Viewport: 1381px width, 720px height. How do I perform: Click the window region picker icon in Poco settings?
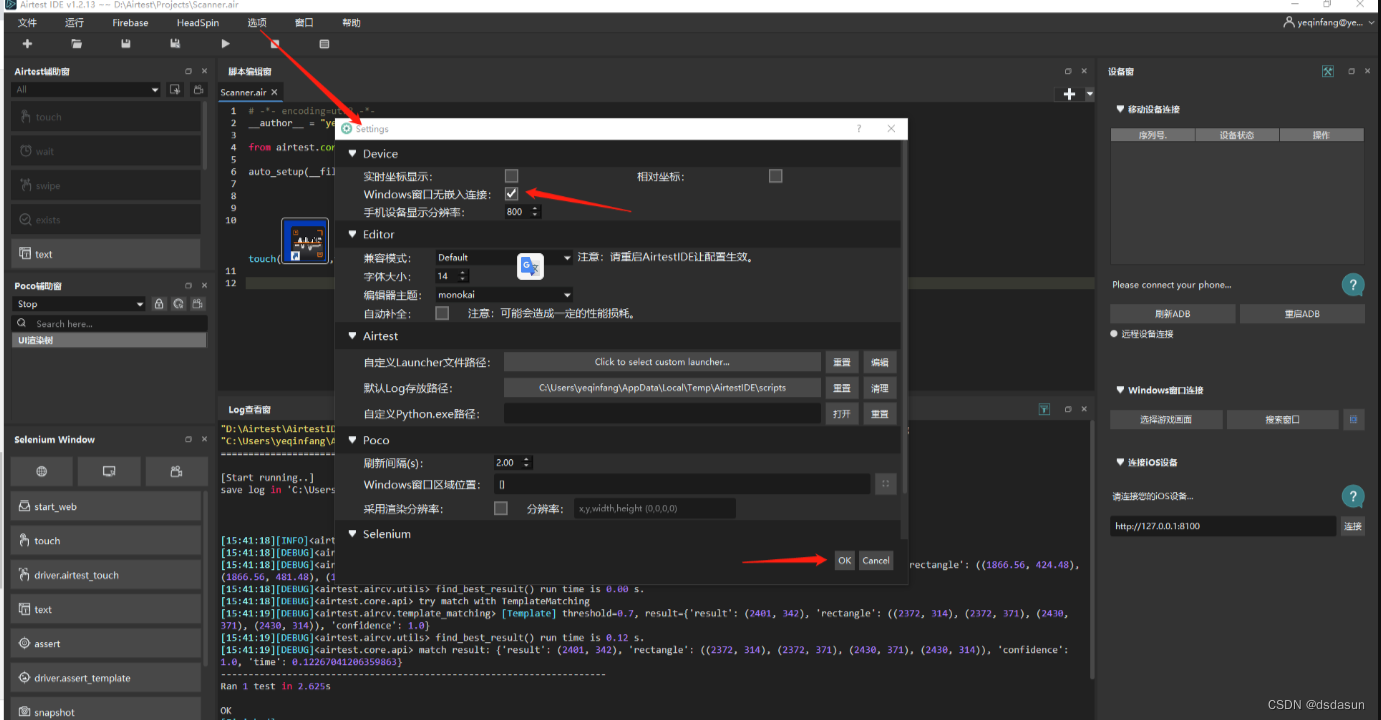pyautogui.click(x=885, y=484)
